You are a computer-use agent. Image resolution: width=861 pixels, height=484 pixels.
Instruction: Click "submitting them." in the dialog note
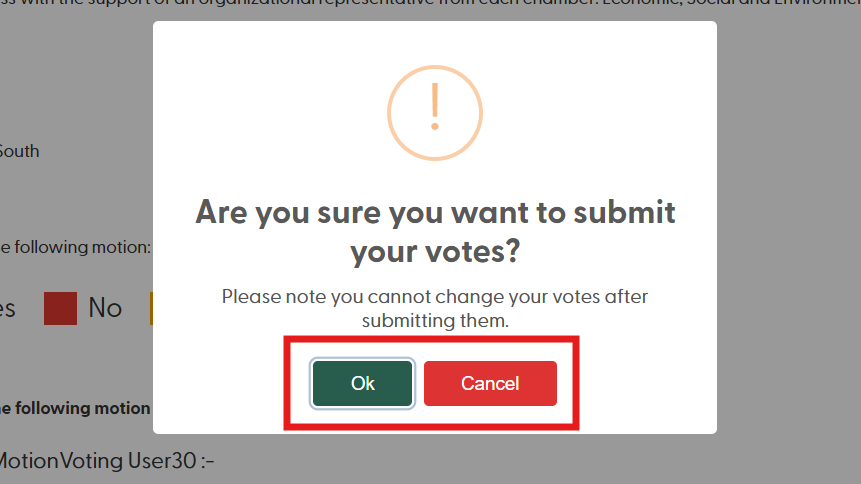(x=434, y=321)
